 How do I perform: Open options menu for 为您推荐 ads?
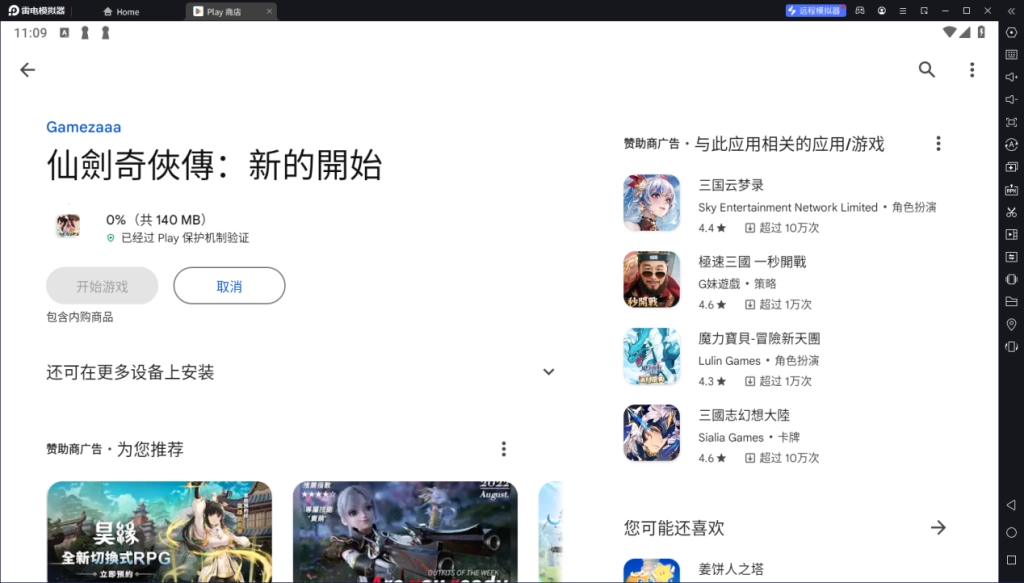point(504,449)
